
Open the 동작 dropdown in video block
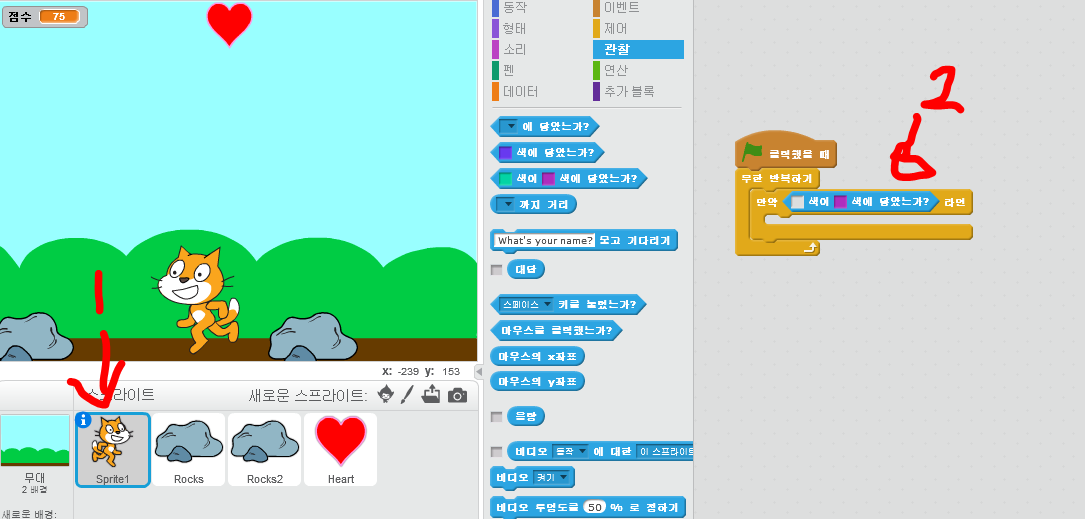pyautogui.click(x=571, y=452)
